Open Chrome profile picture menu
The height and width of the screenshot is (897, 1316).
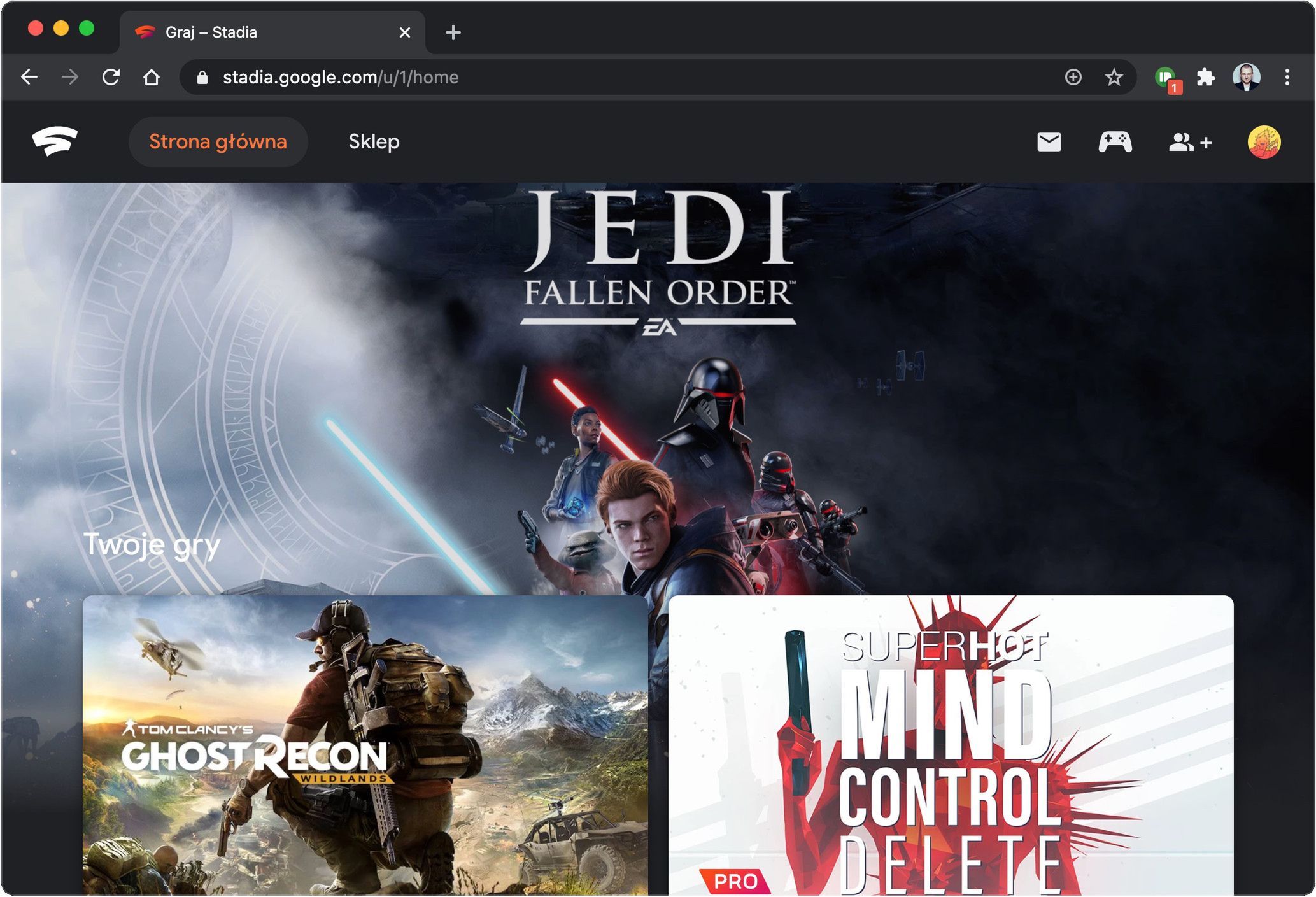click(x=1246, y=78)
